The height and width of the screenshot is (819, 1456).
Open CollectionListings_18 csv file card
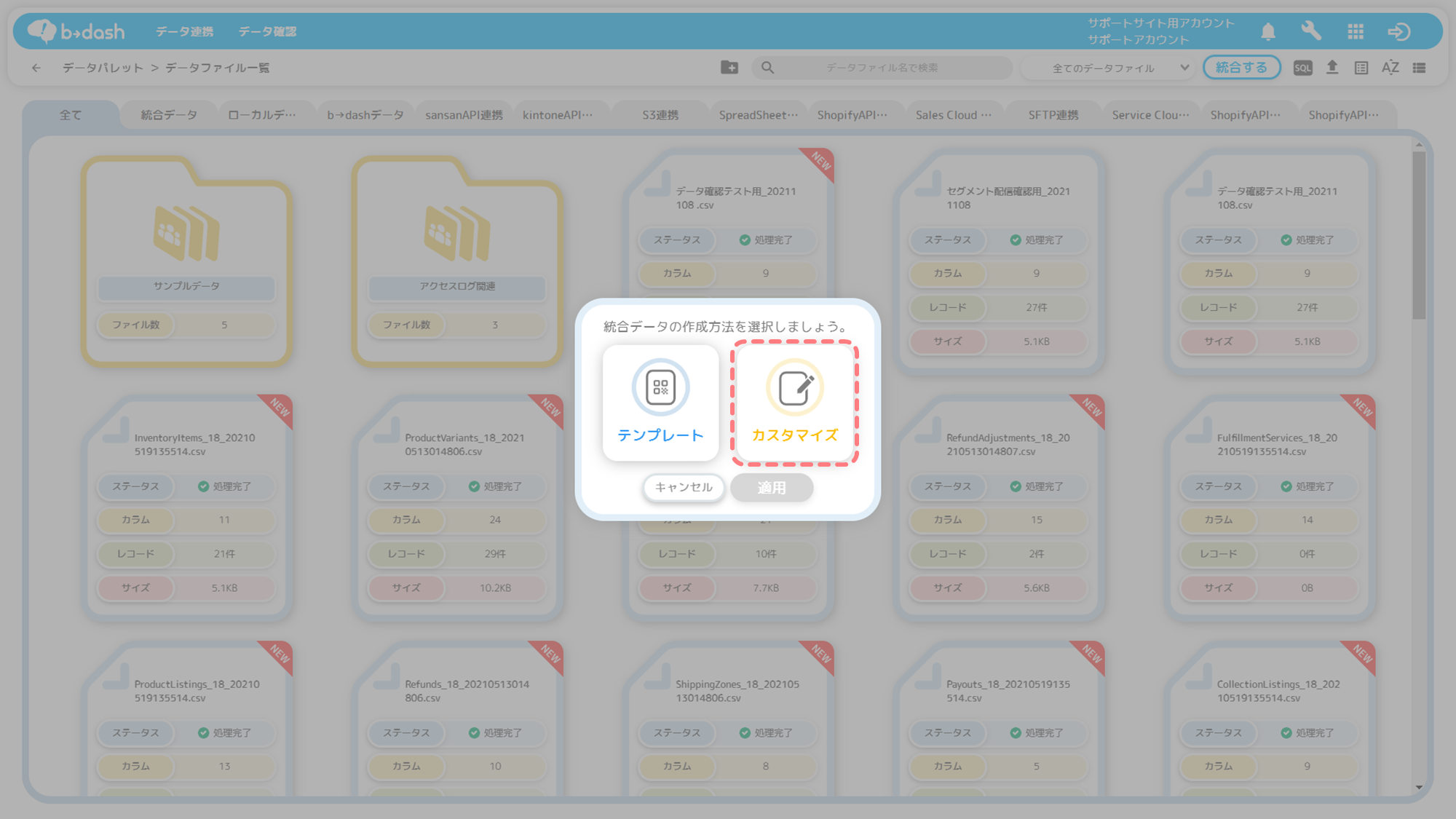point(1270,719)
